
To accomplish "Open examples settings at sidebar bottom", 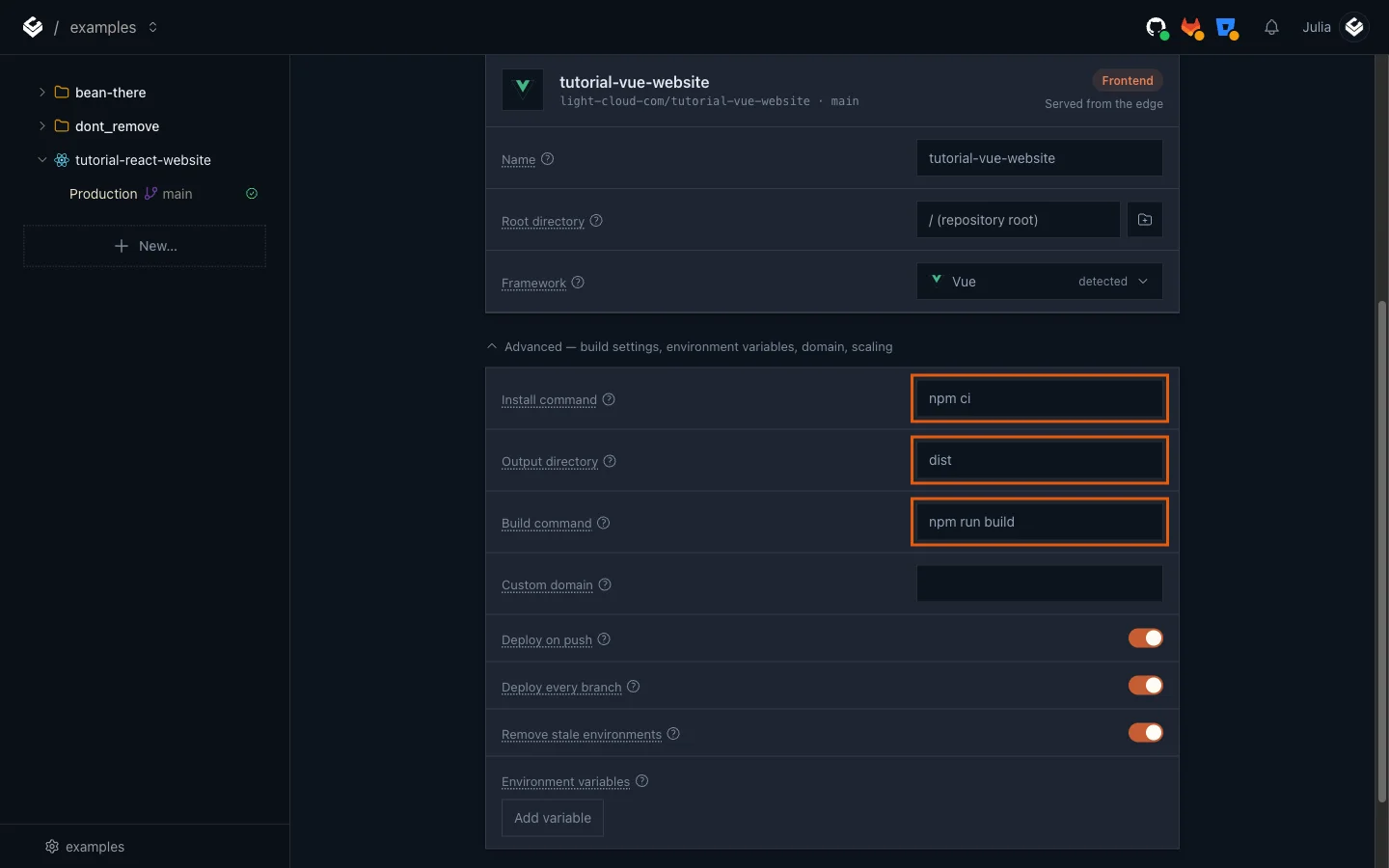I will (85, 847).
